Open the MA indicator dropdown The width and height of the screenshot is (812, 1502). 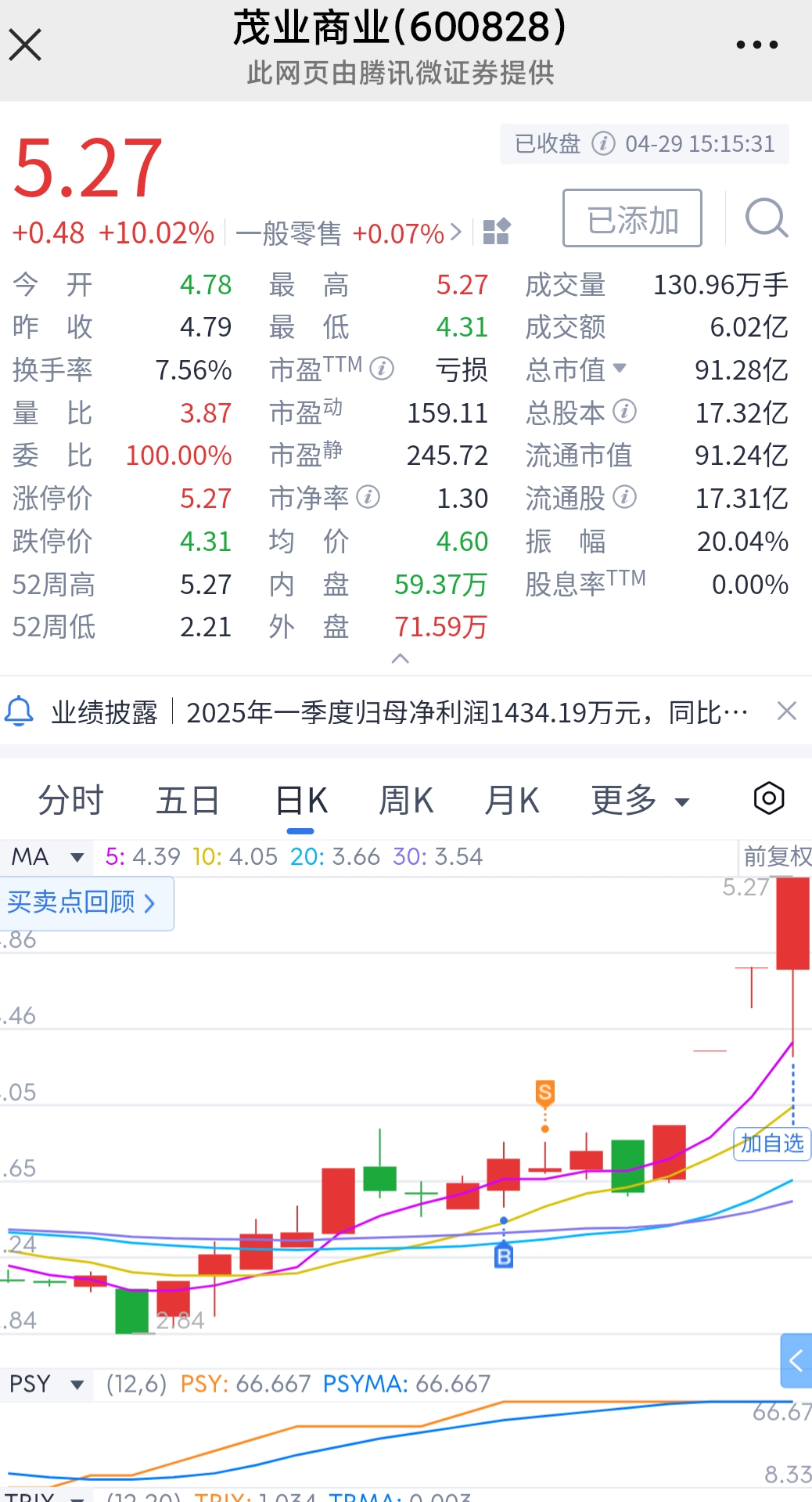[x=77, y=857]
